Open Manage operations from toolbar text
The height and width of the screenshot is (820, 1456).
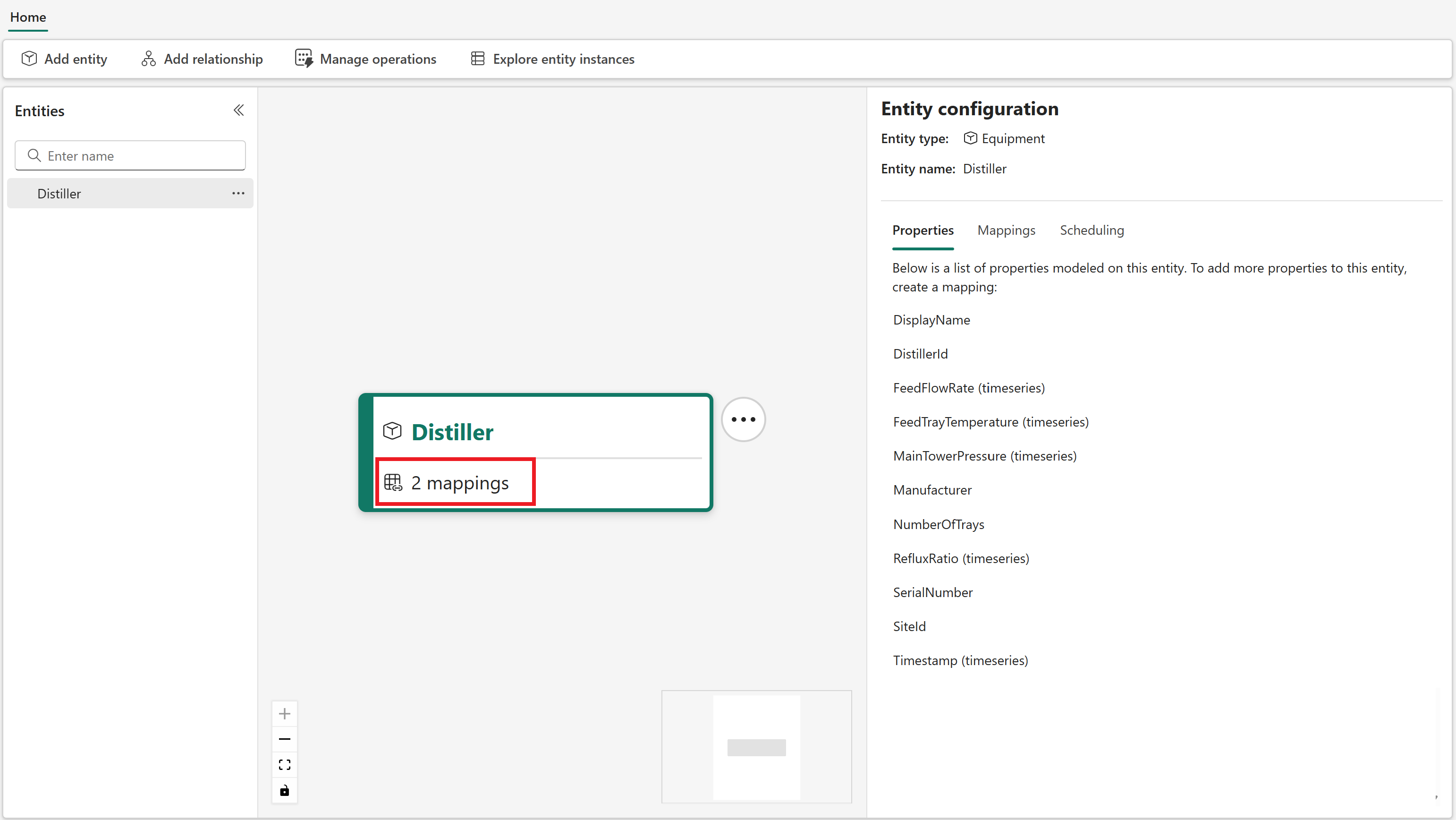tap(378, 59)
